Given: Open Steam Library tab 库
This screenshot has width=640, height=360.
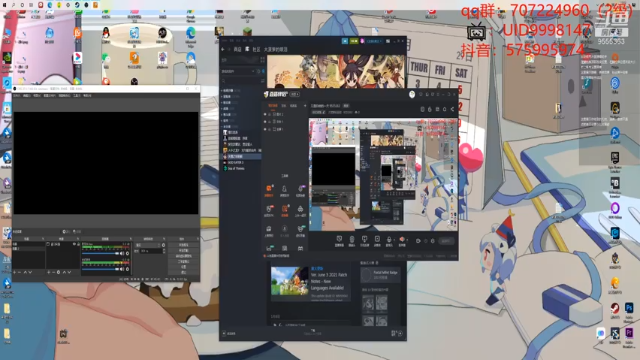Looking at the screenshot, I should (x=247, y=49).
